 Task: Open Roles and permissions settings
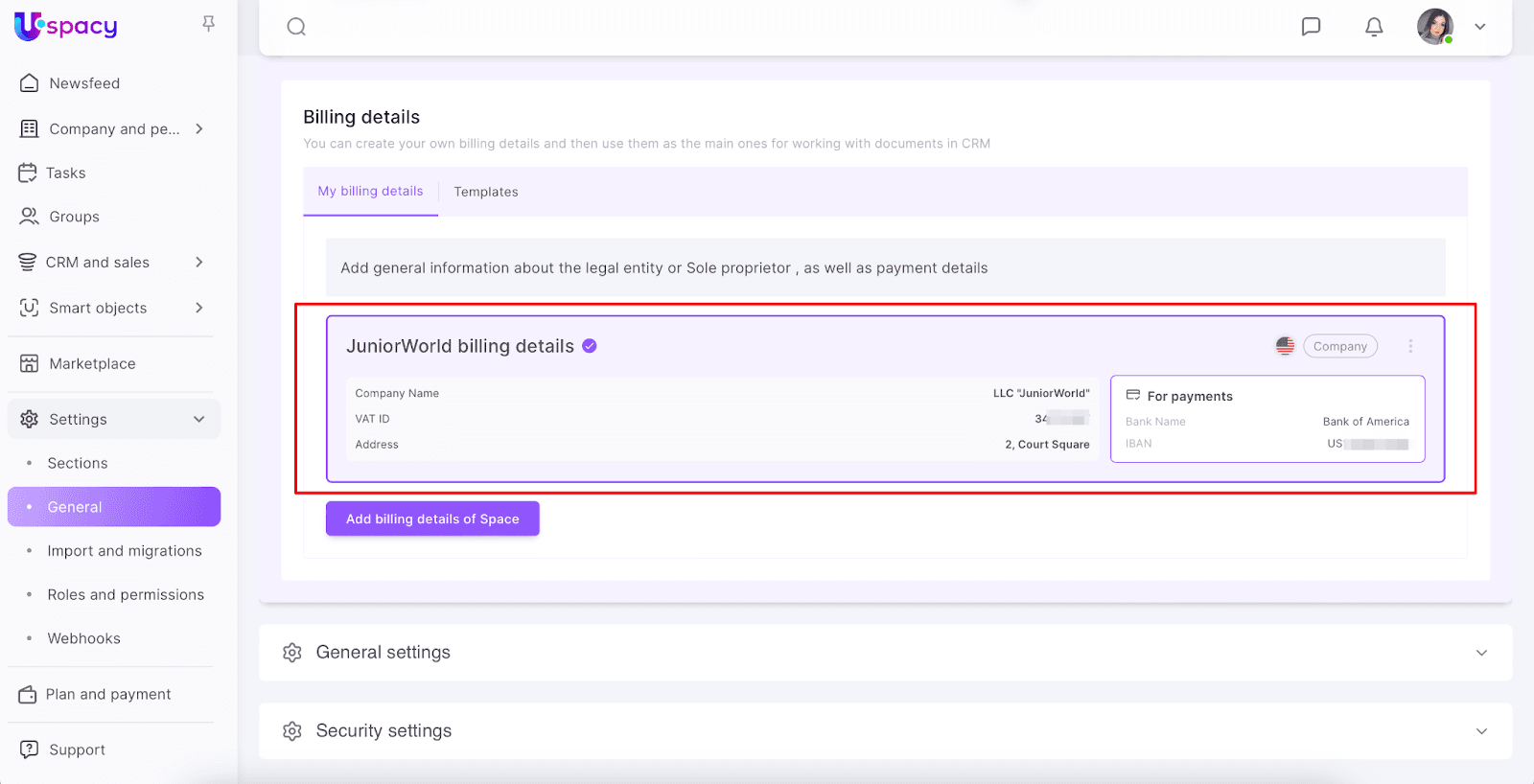[x=126, y=594]
